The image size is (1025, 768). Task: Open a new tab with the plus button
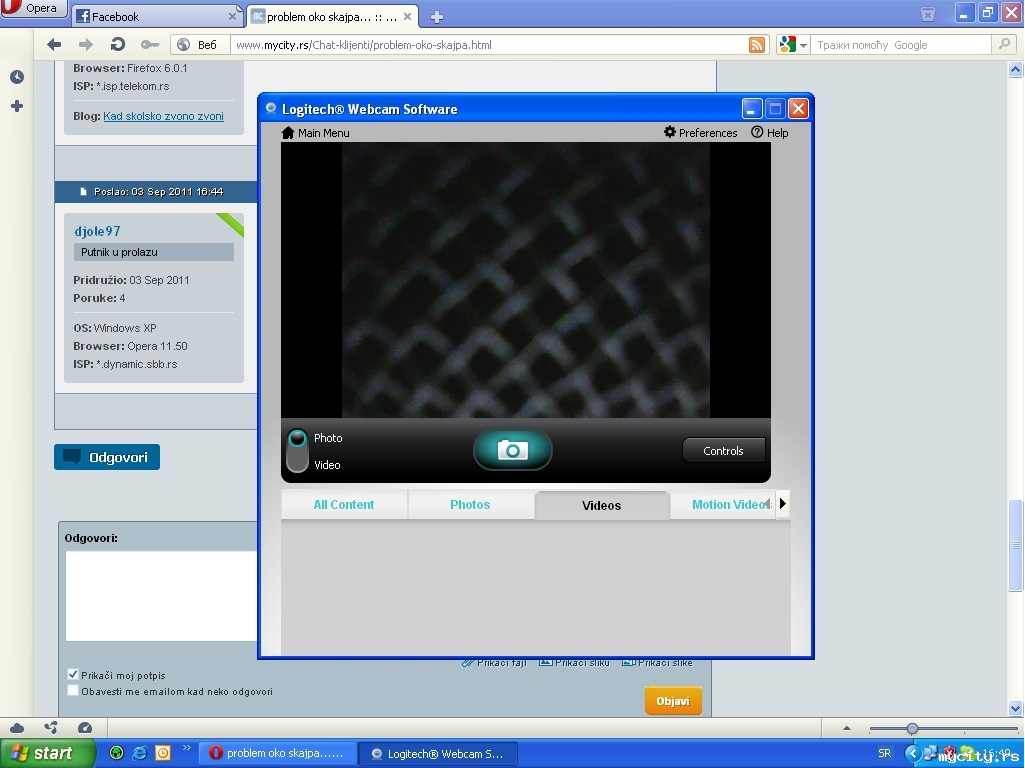[x=437, y=17]
